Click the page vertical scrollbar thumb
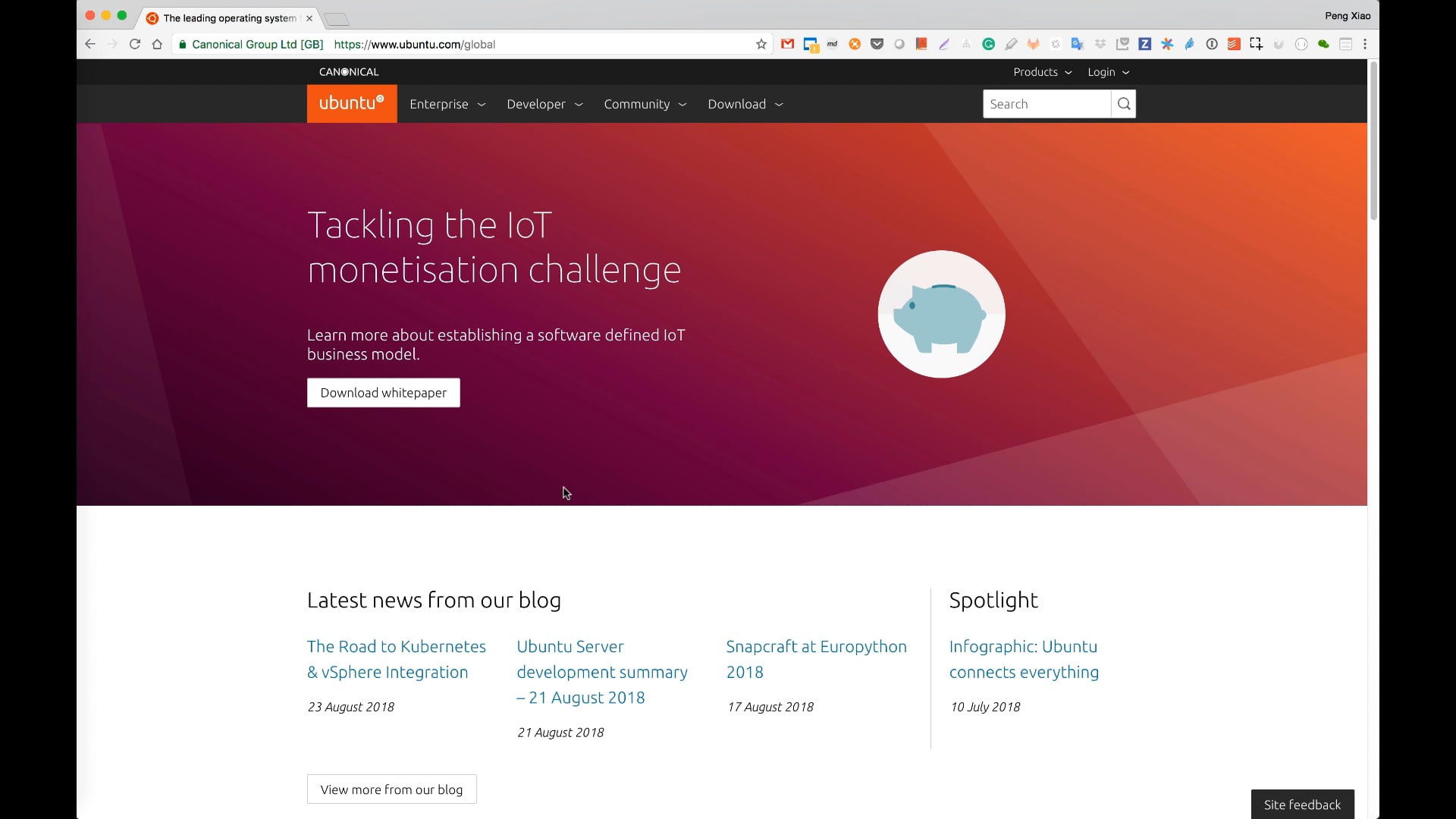Screen dimensions: 1456x819 [1373, 140]
